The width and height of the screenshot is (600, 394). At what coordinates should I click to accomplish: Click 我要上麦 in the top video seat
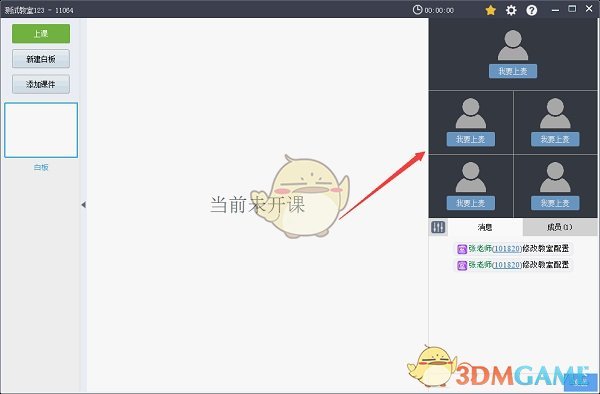pyautogui.click(x=513, y=72)
